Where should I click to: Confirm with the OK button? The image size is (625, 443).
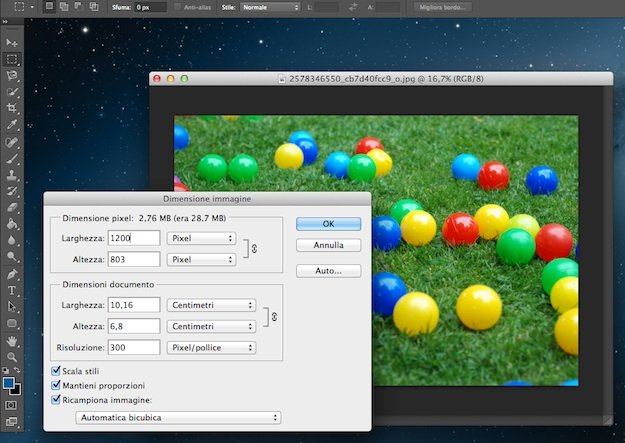click(328, 224)
